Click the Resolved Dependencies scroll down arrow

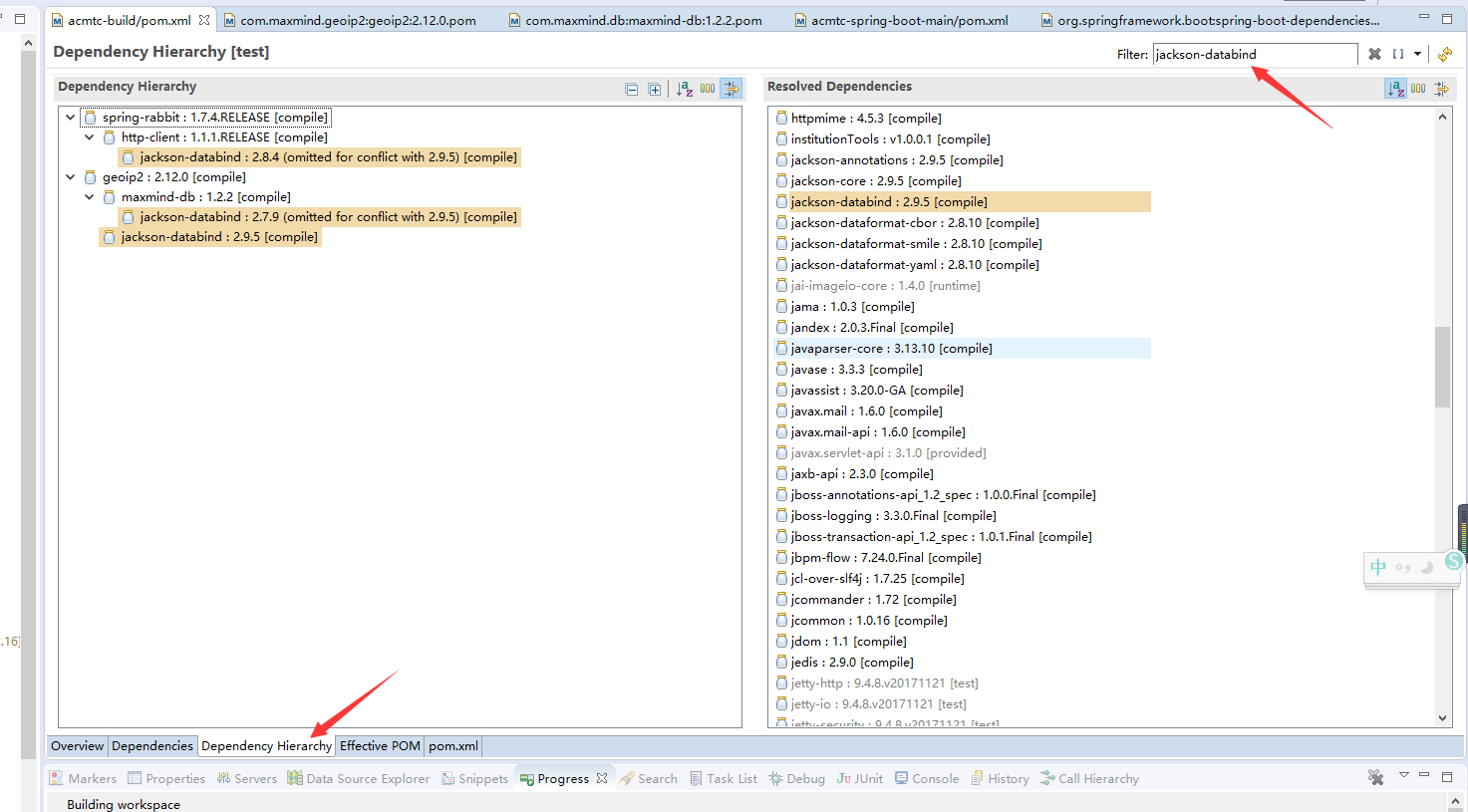pos(1442,718)
